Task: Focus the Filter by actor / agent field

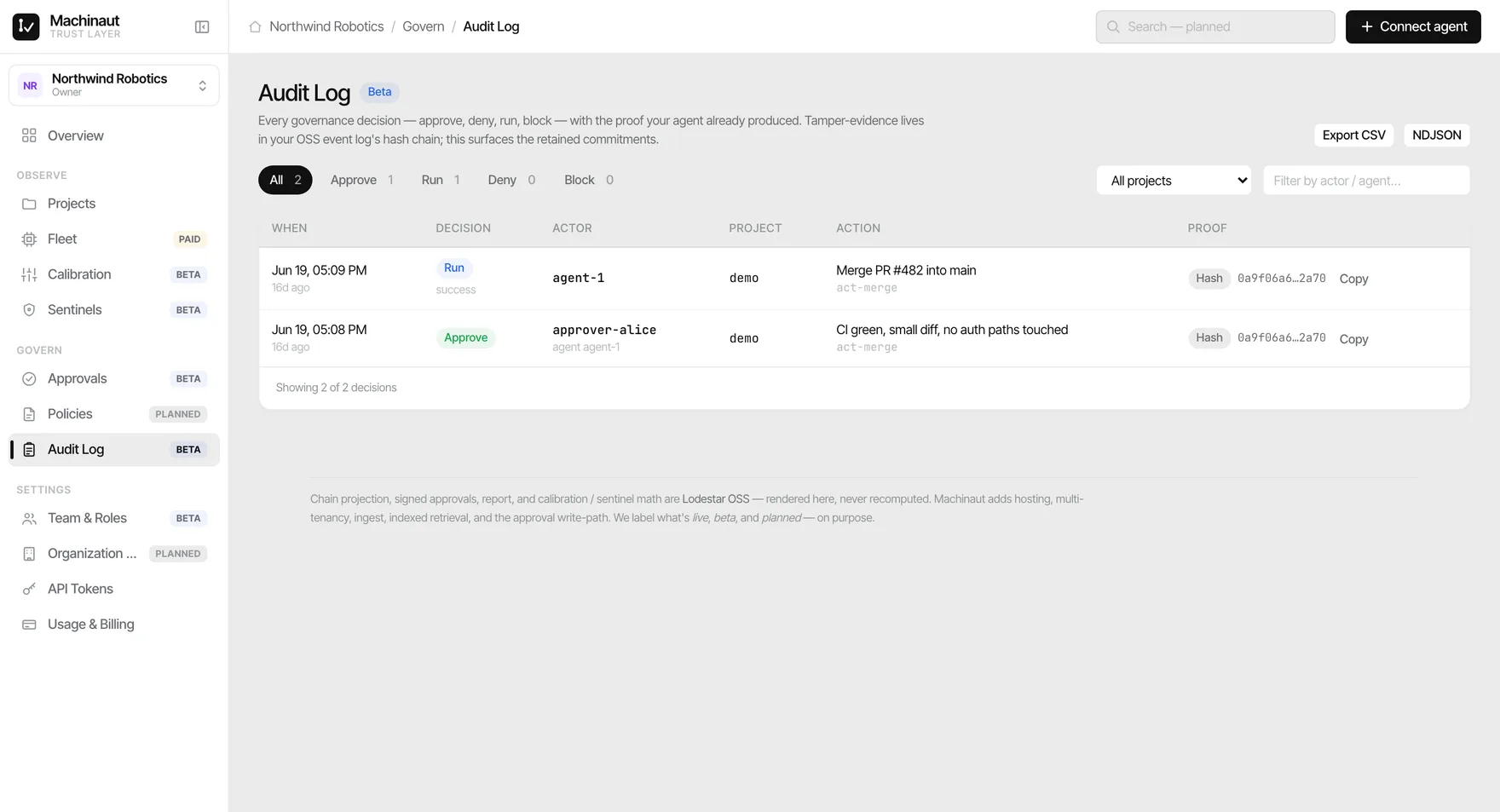Action: point(1366,181)
